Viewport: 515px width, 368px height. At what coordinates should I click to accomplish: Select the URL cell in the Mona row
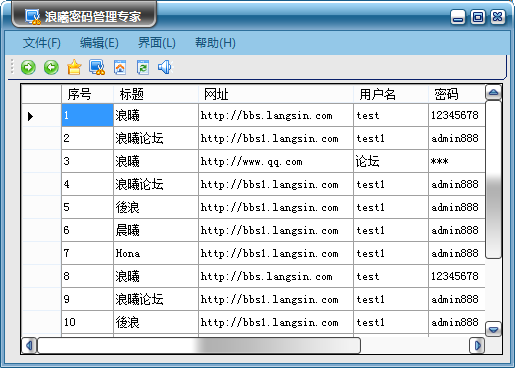[276, 253]
